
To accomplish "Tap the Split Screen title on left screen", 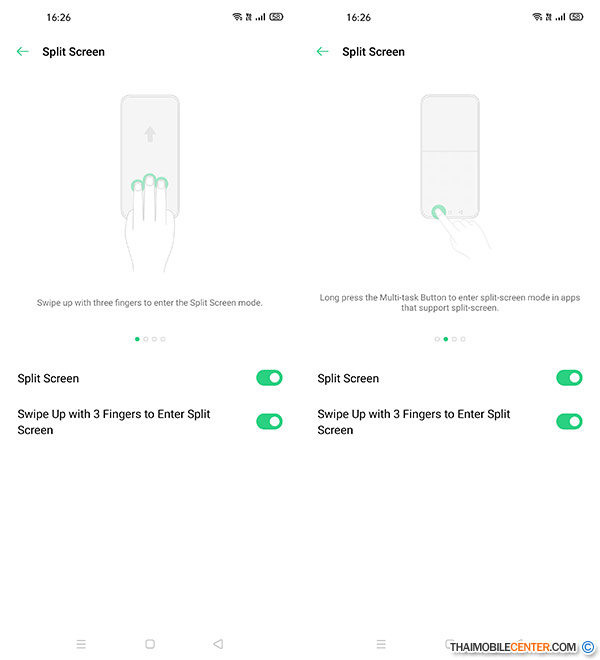I will (x=73, y=52).
